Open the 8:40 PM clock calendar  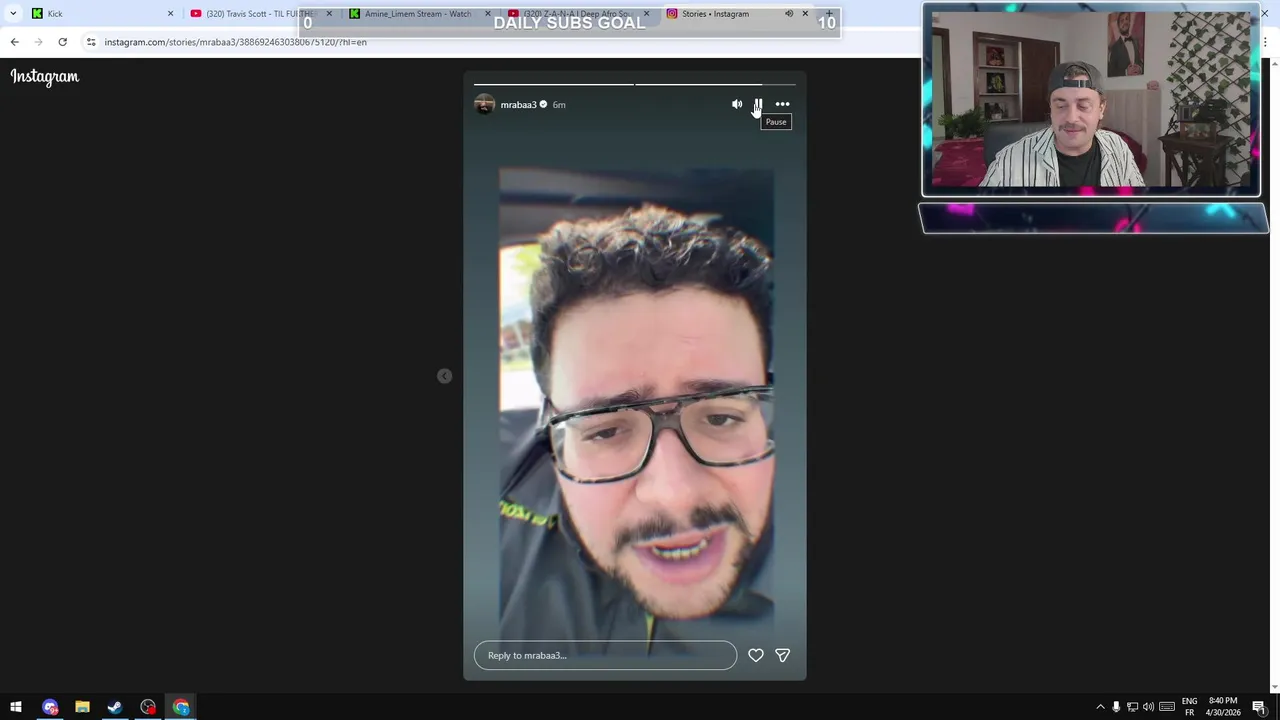pos(1222,707)
